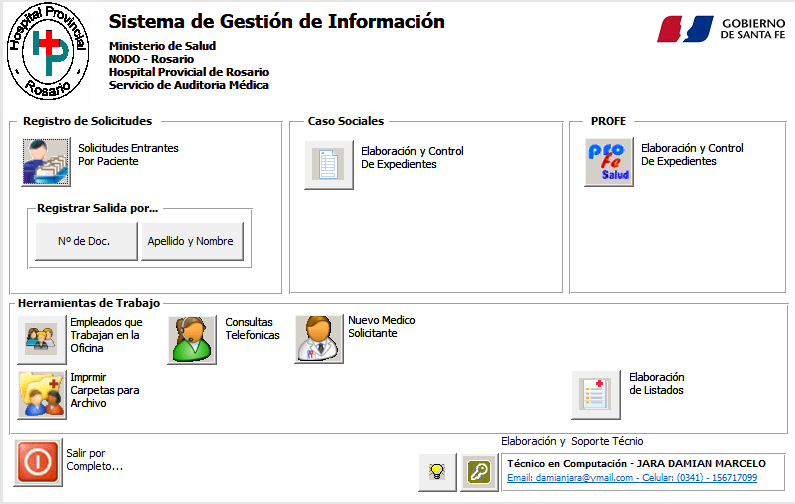The image size is (795, 504).
Task: Click the Herramientas de Trabajo heading
Action: click(89, 303)
